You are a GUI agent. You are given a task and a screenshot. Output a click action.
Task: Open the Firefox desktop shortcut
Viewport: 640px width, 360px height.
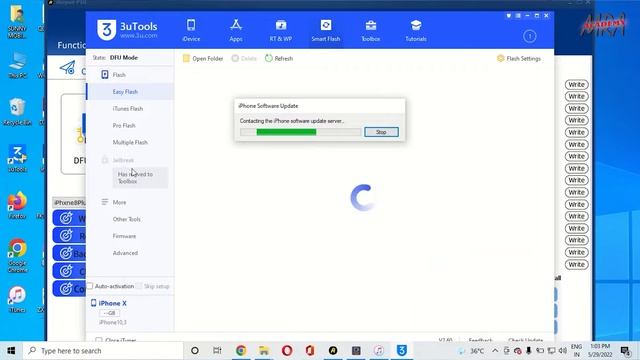pos(17,206)
